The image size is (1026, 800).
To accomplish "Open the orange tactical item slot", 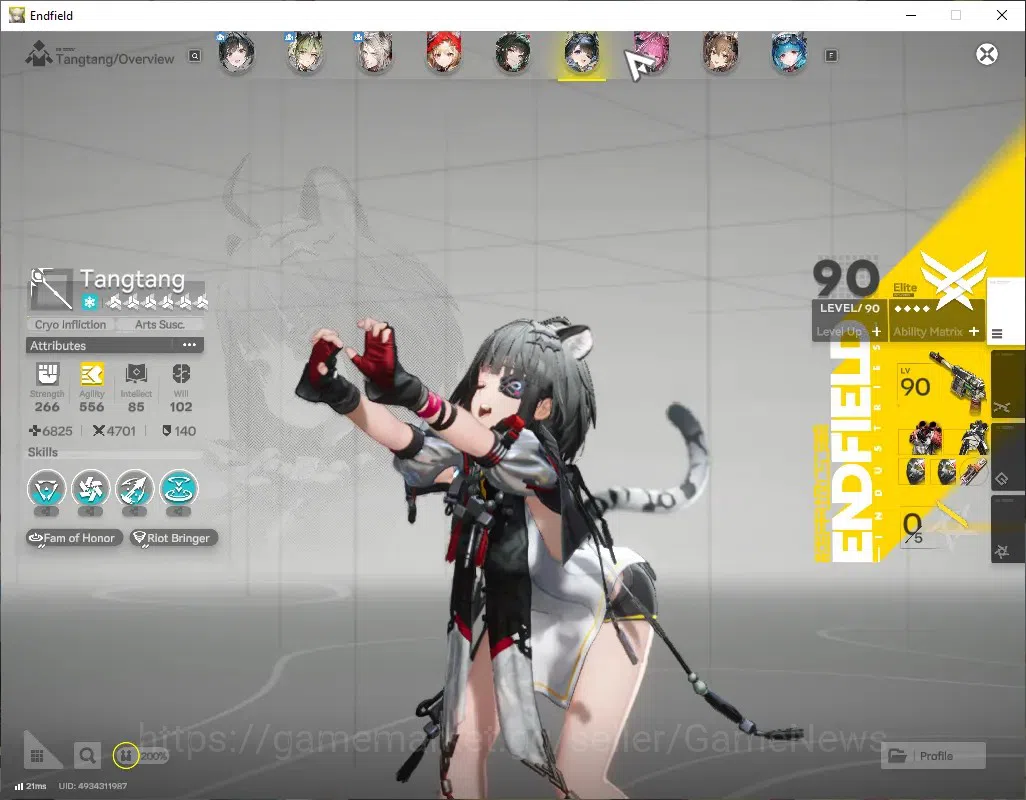I will [x=973, y=471].
